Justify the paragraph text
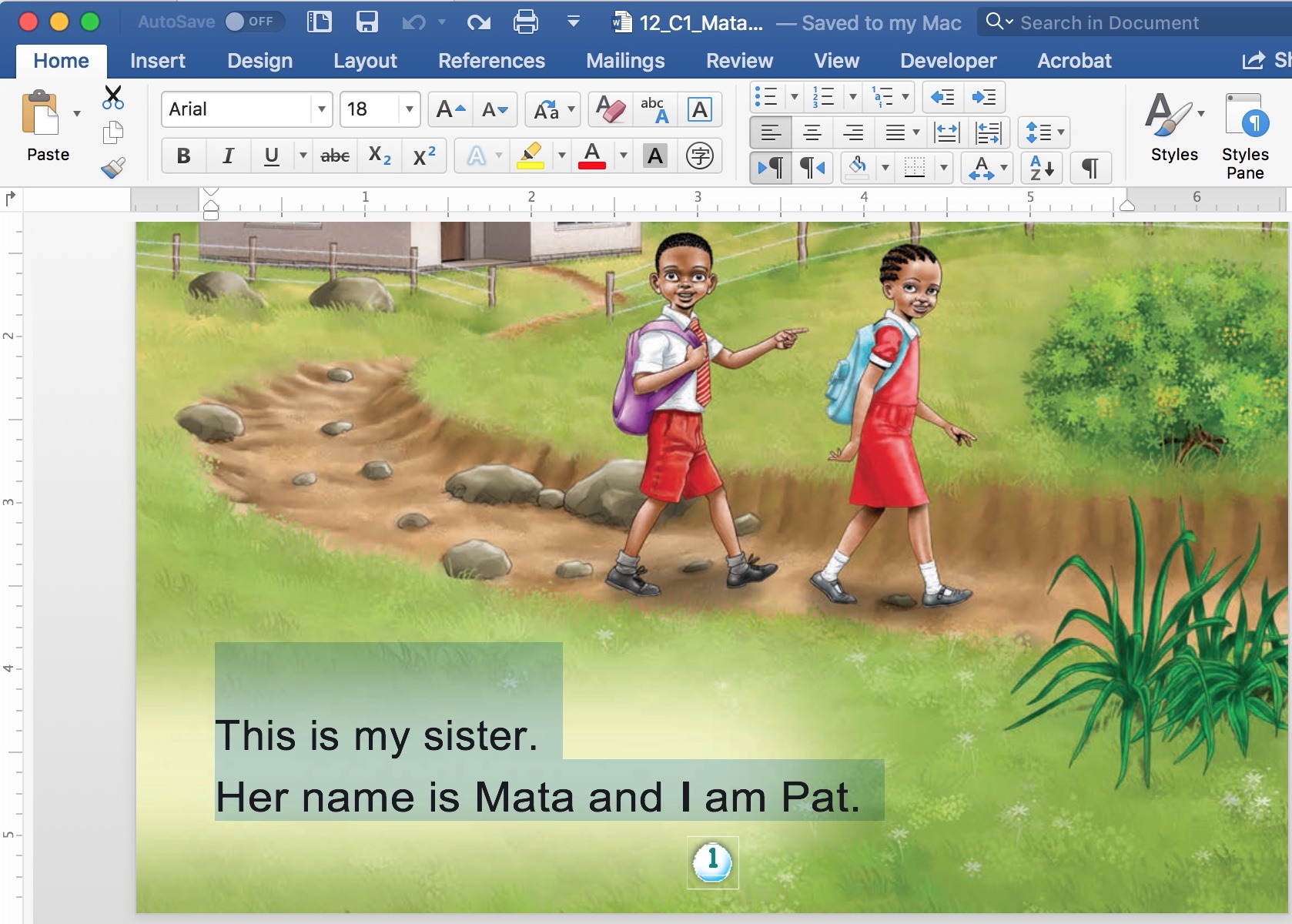Viewport: 1292px width, 924px height. (894, 133)
